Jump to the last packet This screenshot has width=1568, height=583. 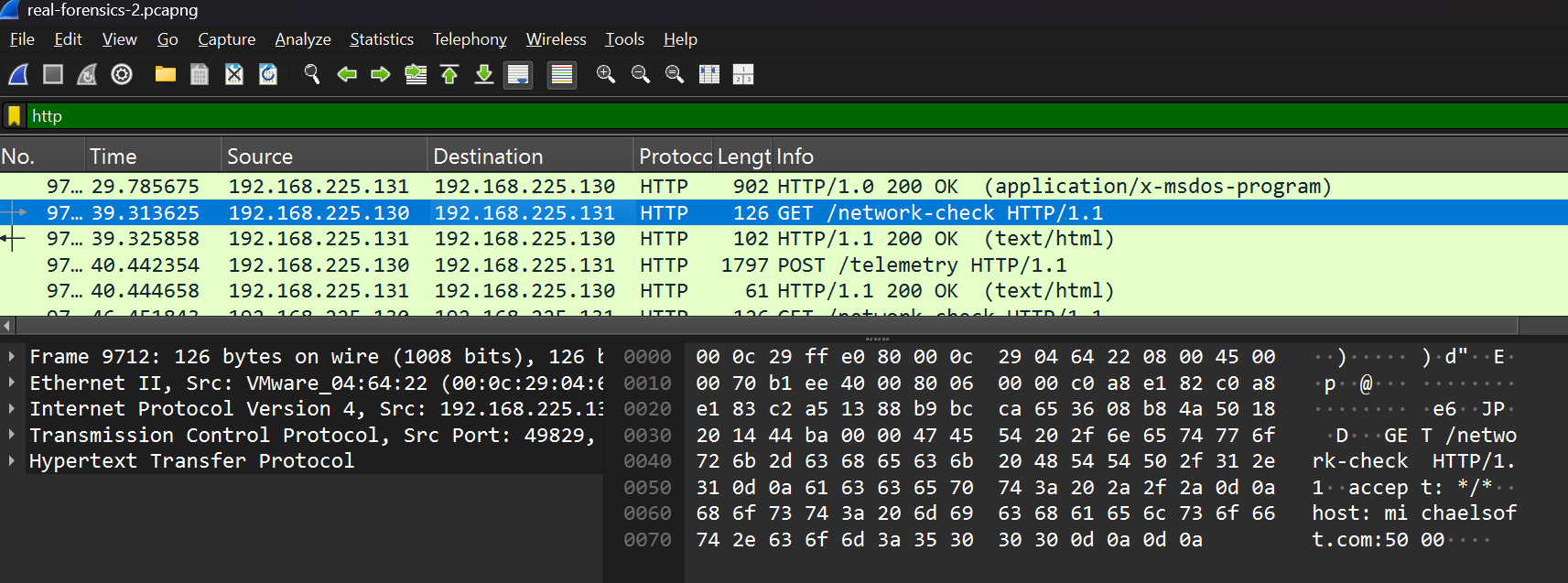tap(484, 74)
